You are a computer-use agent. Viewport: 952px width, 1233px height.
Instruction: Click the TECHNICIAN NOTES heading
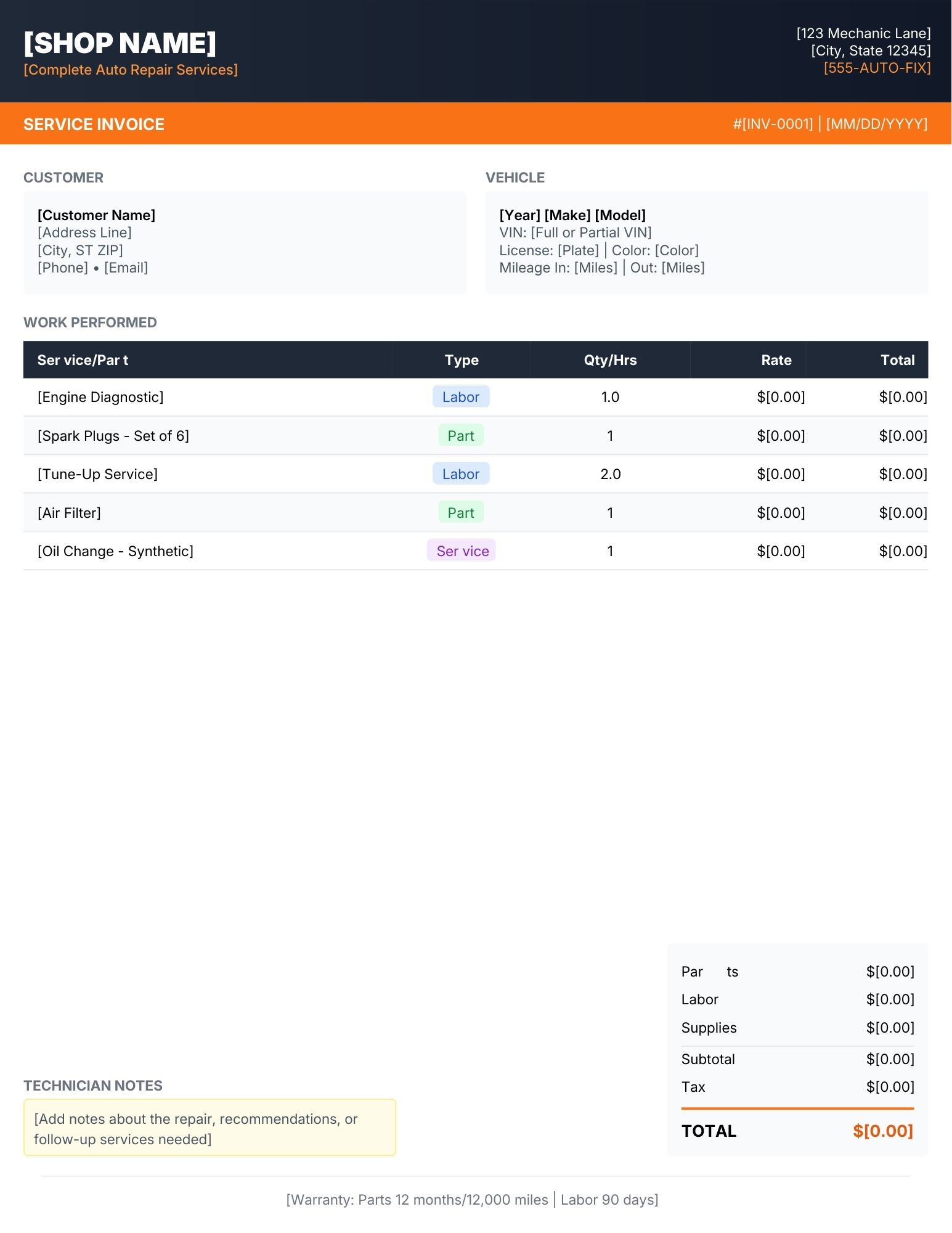(x=93, y=1086)
